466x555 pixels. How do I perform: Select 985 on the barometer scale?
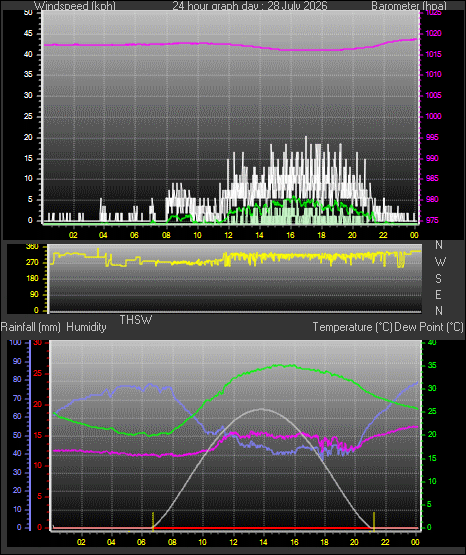click(432, 178)
